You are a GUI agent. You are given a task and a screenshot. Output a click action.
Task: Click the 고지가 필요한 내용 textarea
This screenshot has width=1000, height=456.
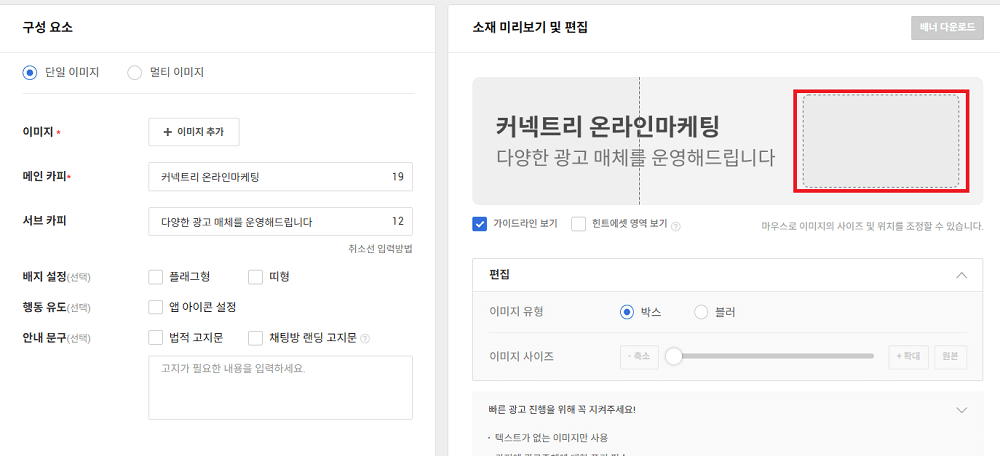[281, 388]
